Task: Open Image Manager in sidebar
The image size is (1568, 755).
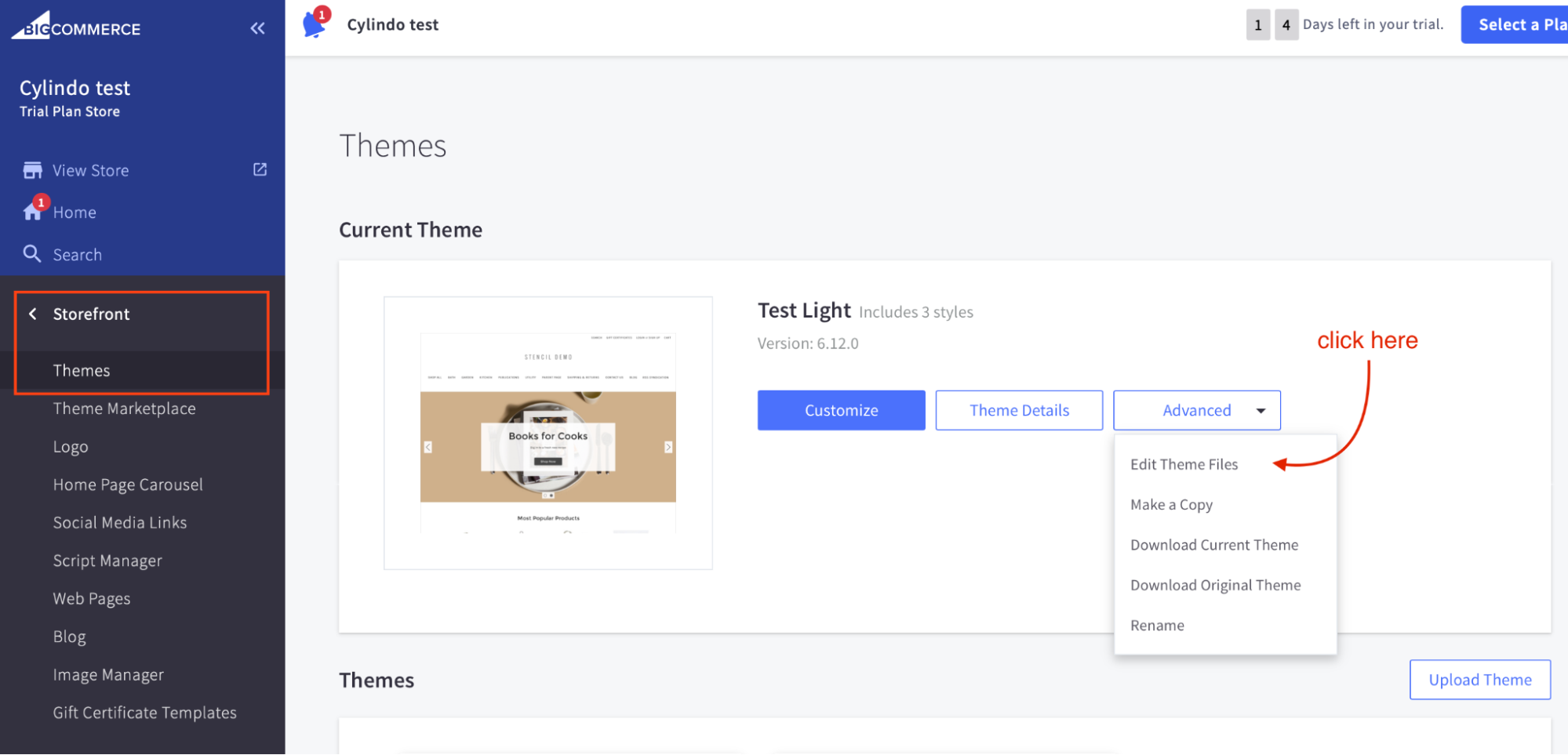Action: [108, 674]
